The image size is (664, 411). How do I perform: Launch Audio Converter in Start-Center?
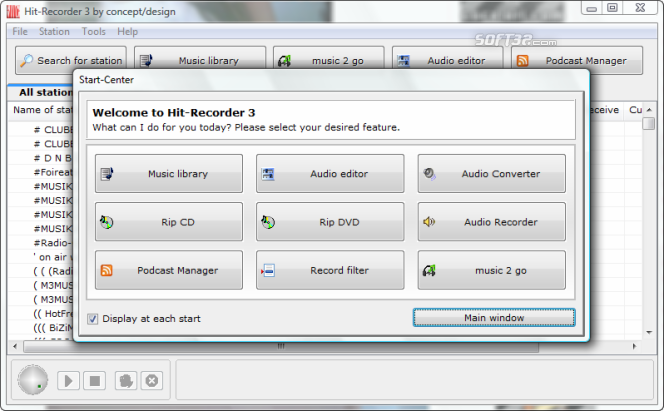click(491, 174)
